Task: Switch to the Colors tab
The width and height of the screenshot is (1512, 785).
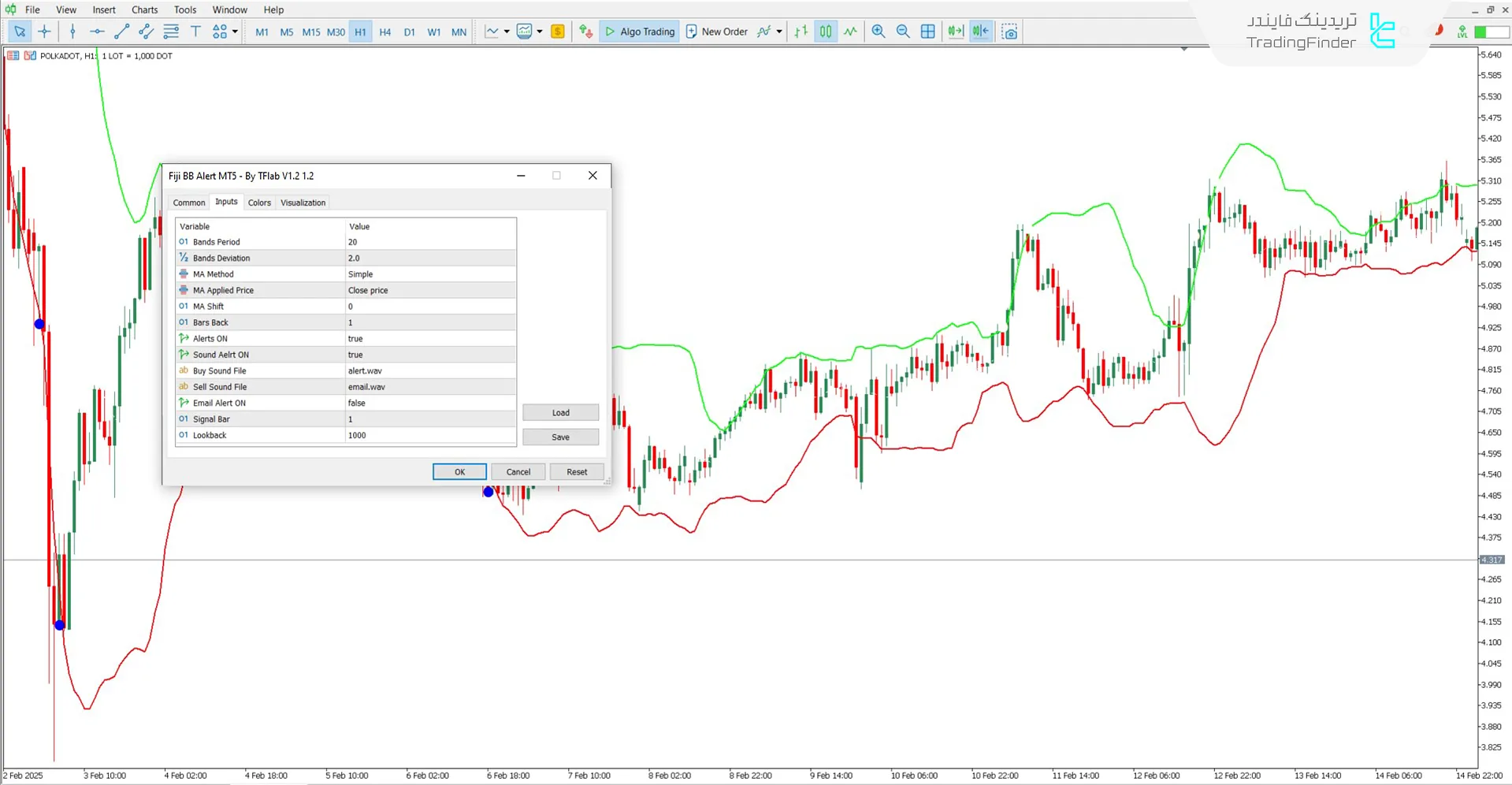Action: coord(259,203)
